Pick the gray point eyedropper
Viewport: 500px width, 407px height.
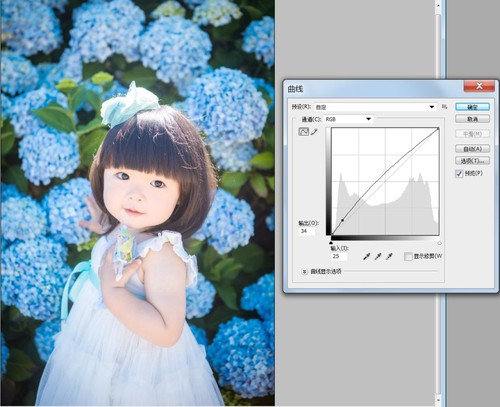click(378, 256)
